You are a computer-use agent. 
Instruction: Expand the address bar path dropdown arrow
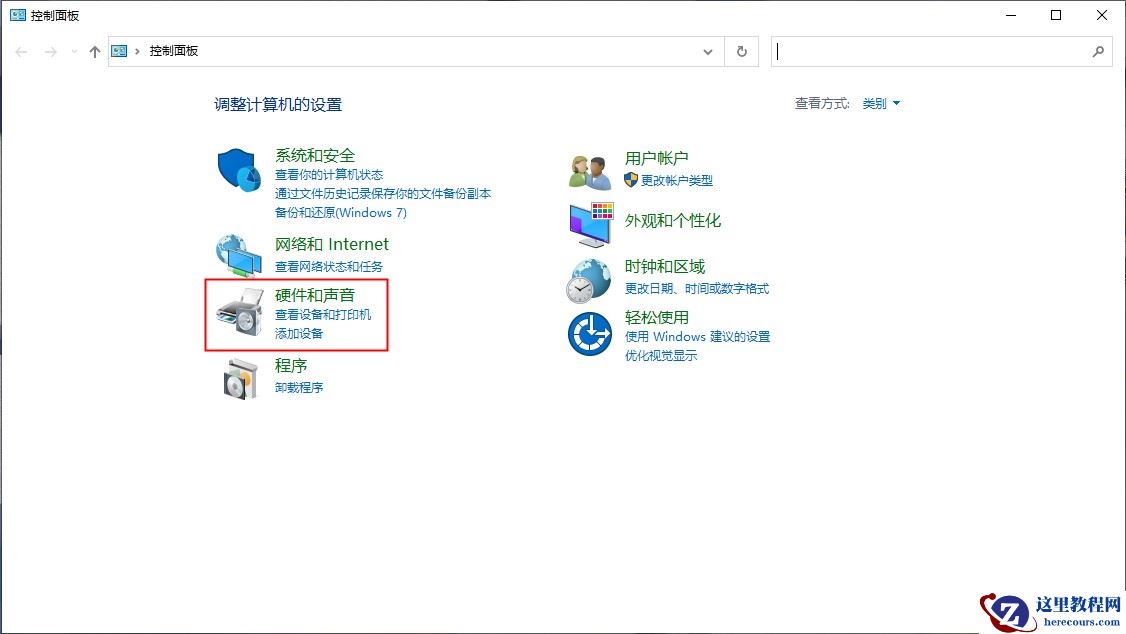[x=708, y=51]
